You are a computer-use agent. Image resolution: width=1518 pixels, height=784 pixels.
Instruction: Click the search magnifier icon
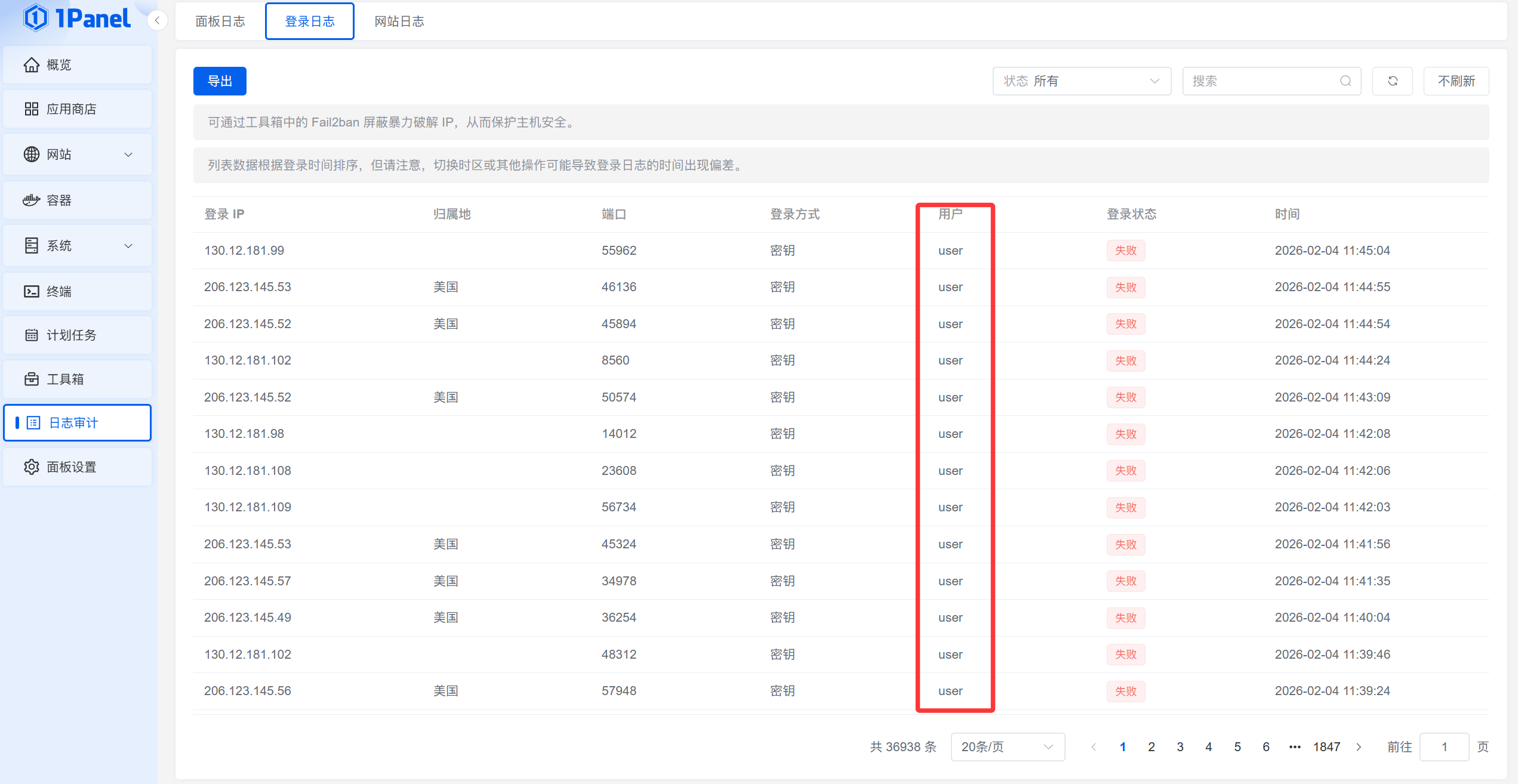(x=1345, y=81)
